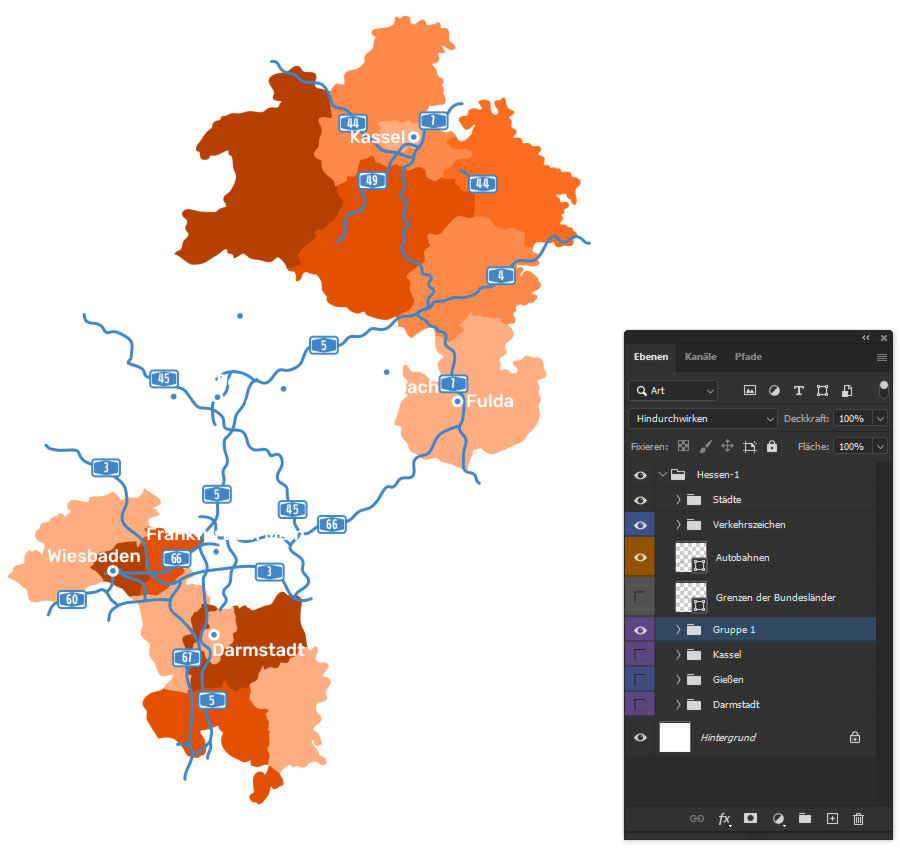The height and width of the screenshot is (850, 900).
Task: Select the Autobahnen layer thumbnail
Action: [x=691, y=557]
